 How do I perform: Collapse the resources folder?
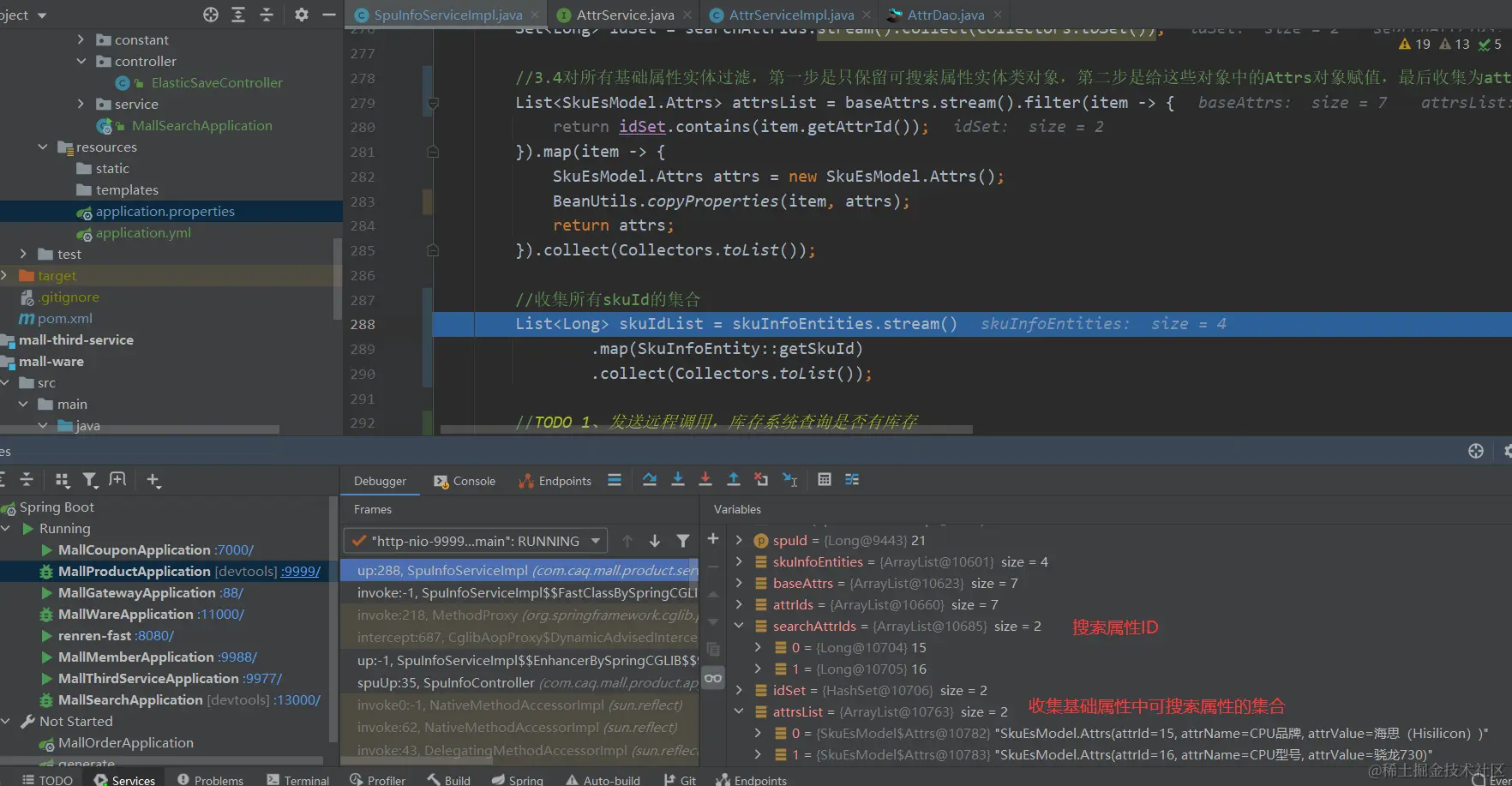43,147
